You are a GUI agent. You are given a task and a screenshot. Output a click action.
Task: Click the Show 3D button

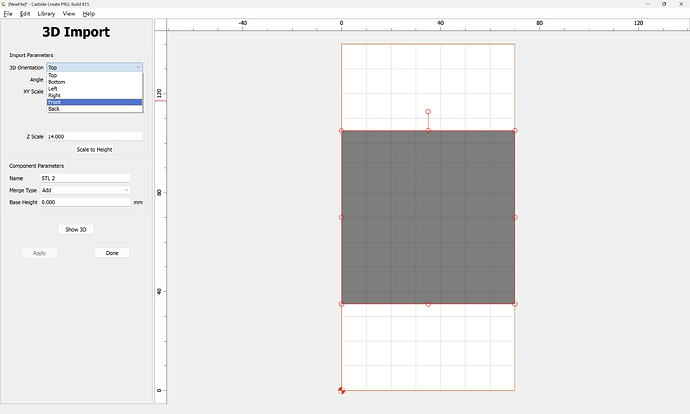click(x=76, y=229)
